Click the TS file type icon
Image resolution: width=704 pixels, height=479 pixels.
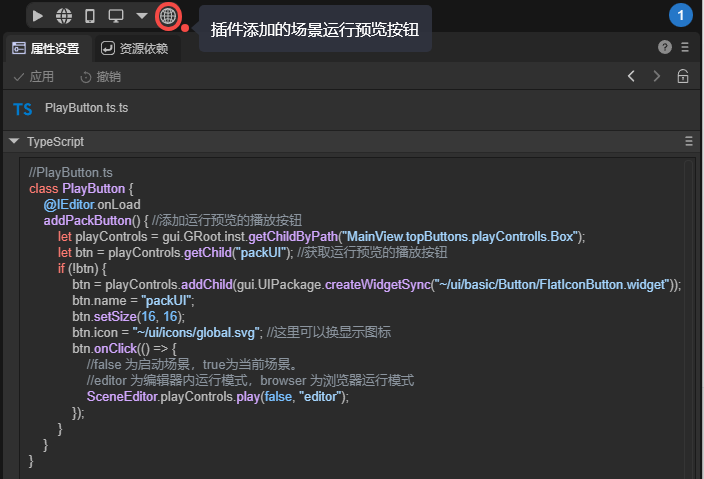coord(23,108)
